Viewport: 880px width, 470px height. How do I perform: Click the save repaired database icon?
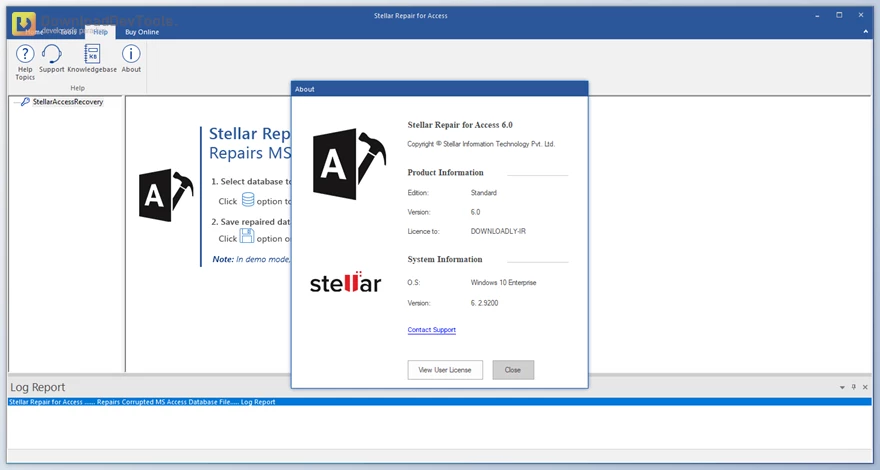tap(247, 236)
